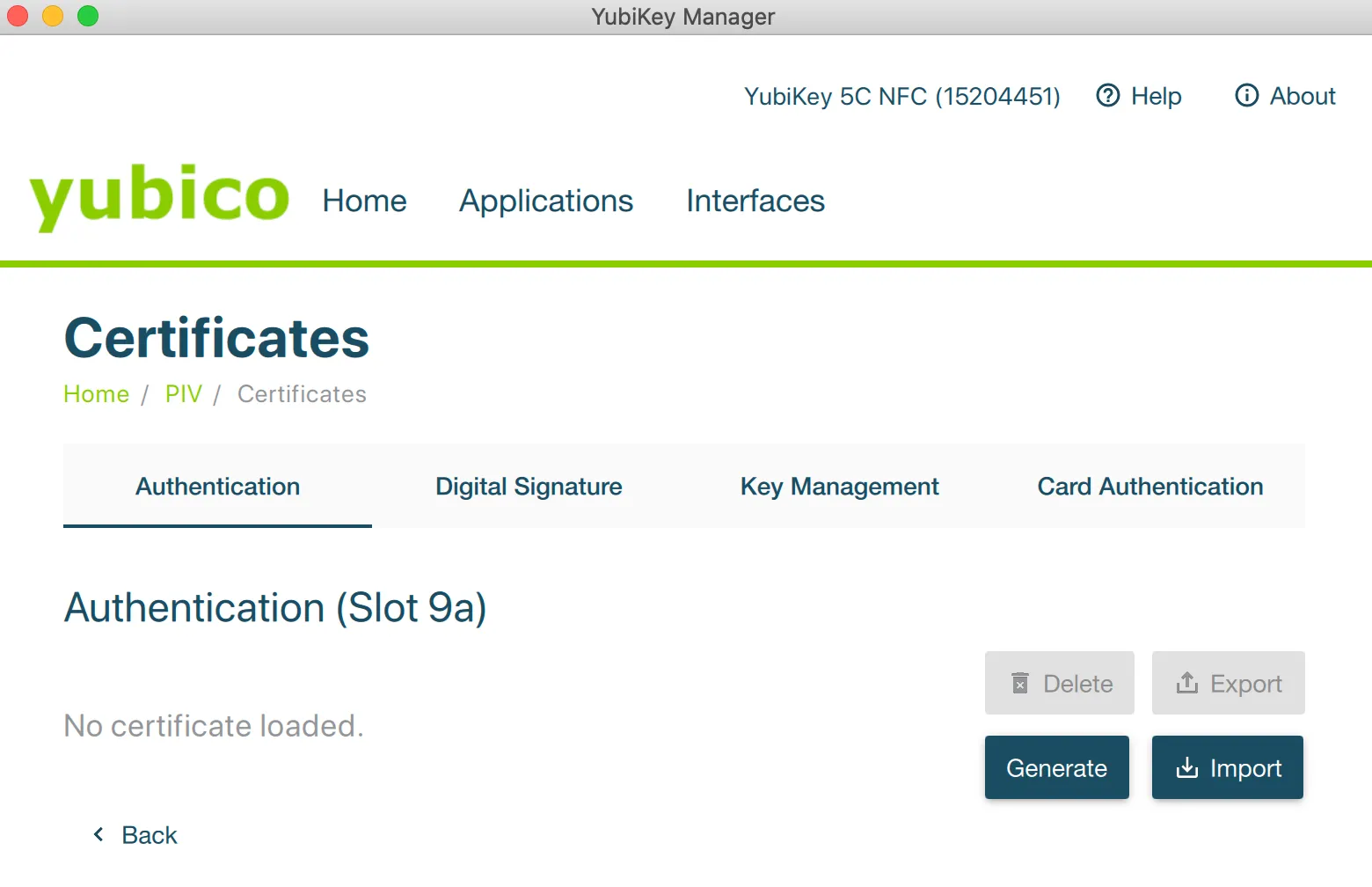Click the Delete trash can icon
This screenshot has height=887, width=1372.
pyautogui.click(x=1020, y=683)
